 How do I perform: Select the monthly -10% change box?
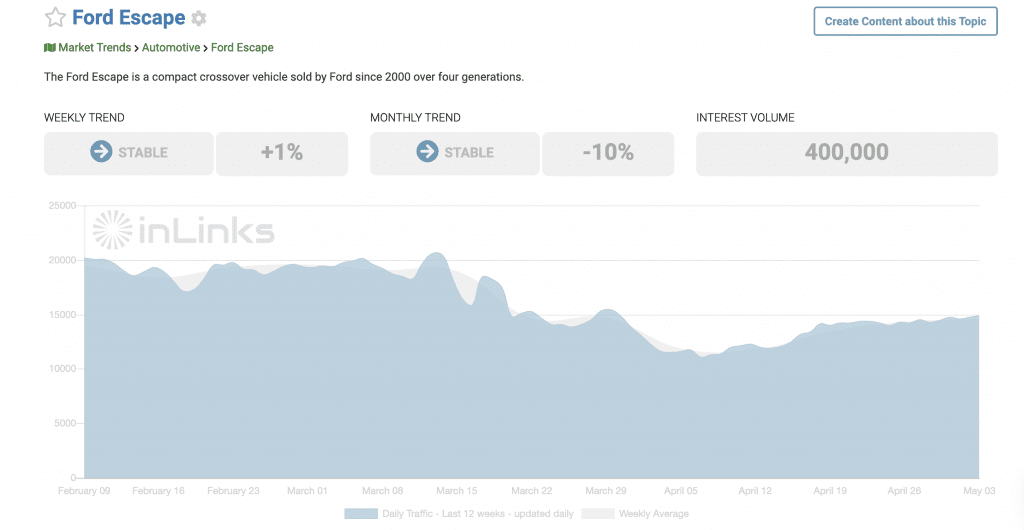[608, 153]
